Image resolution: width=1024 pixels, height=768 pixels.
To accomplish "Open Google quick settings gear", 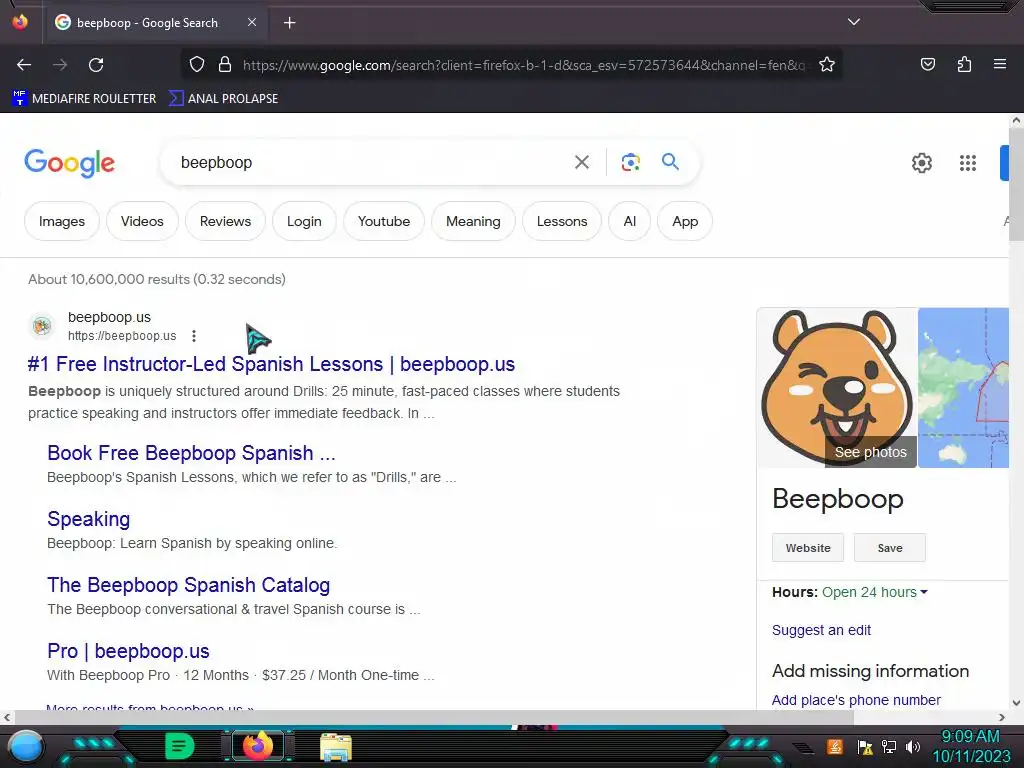I will (921, 163).
